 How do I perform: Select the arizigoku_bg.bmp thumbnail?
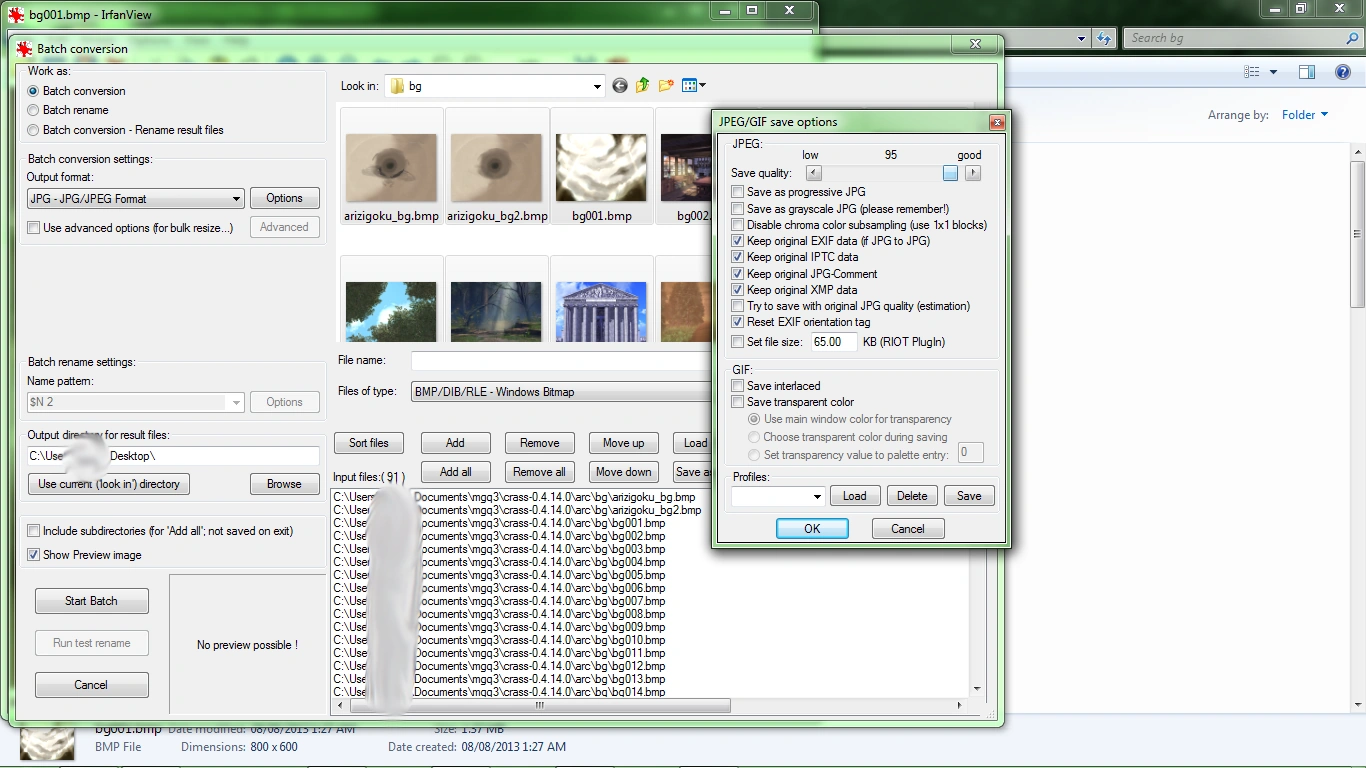[392, 166]
